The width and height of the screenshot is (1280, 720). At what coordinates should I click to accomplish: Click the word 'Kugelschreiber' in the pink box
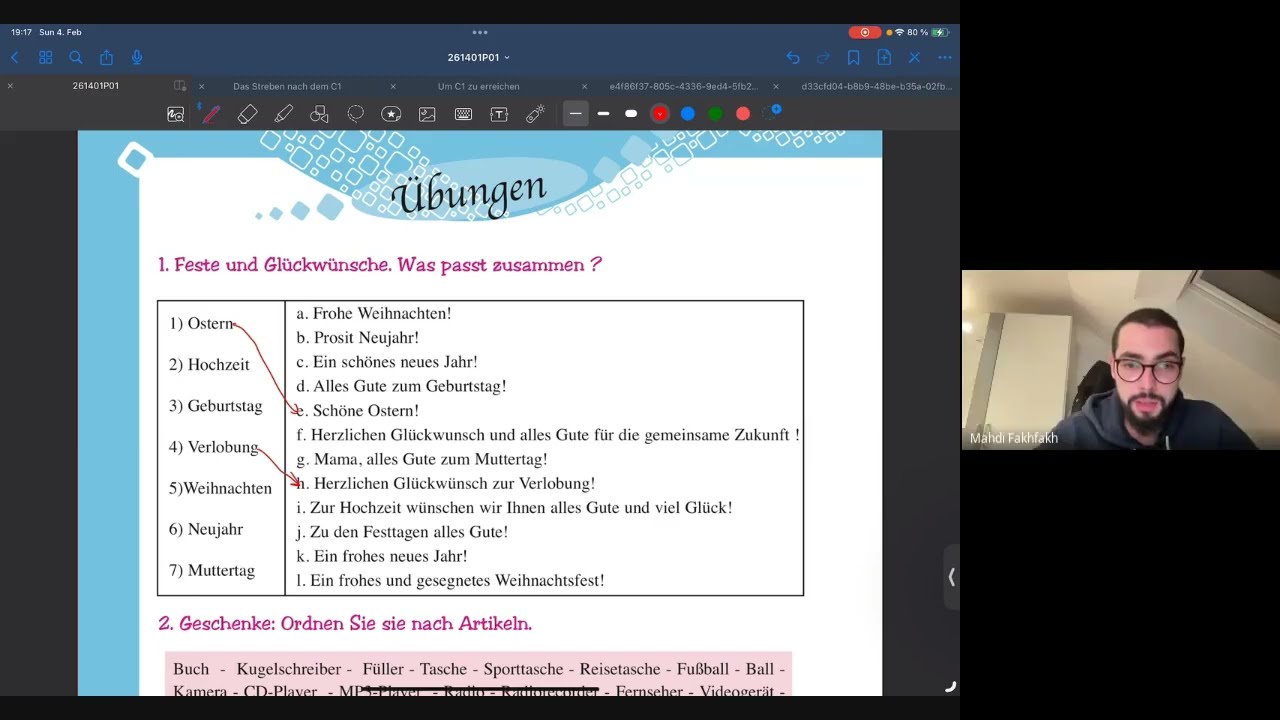click(290, 669)
